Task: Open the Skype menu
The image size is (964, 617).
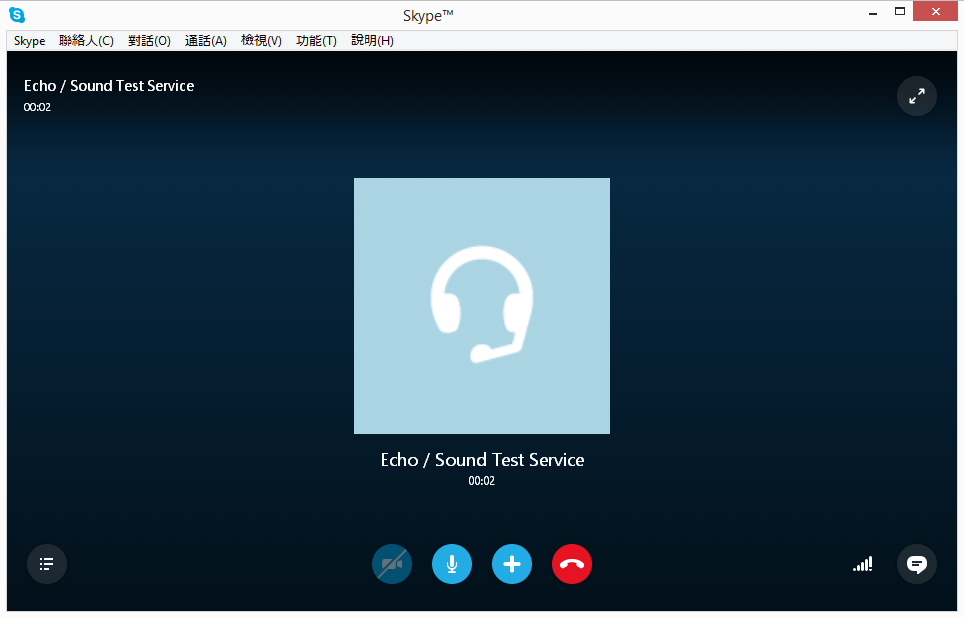Action: 29,41
